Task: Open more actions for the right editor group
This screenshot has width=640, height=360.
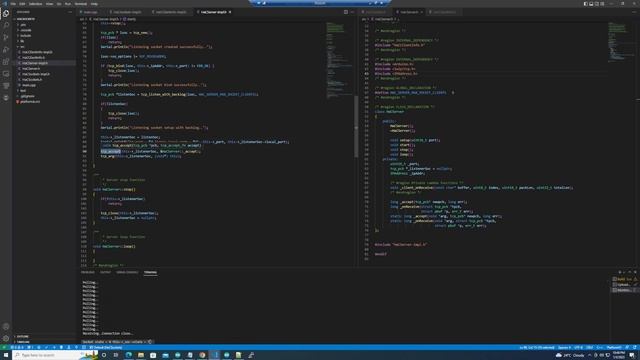Action: click(634, 12)
